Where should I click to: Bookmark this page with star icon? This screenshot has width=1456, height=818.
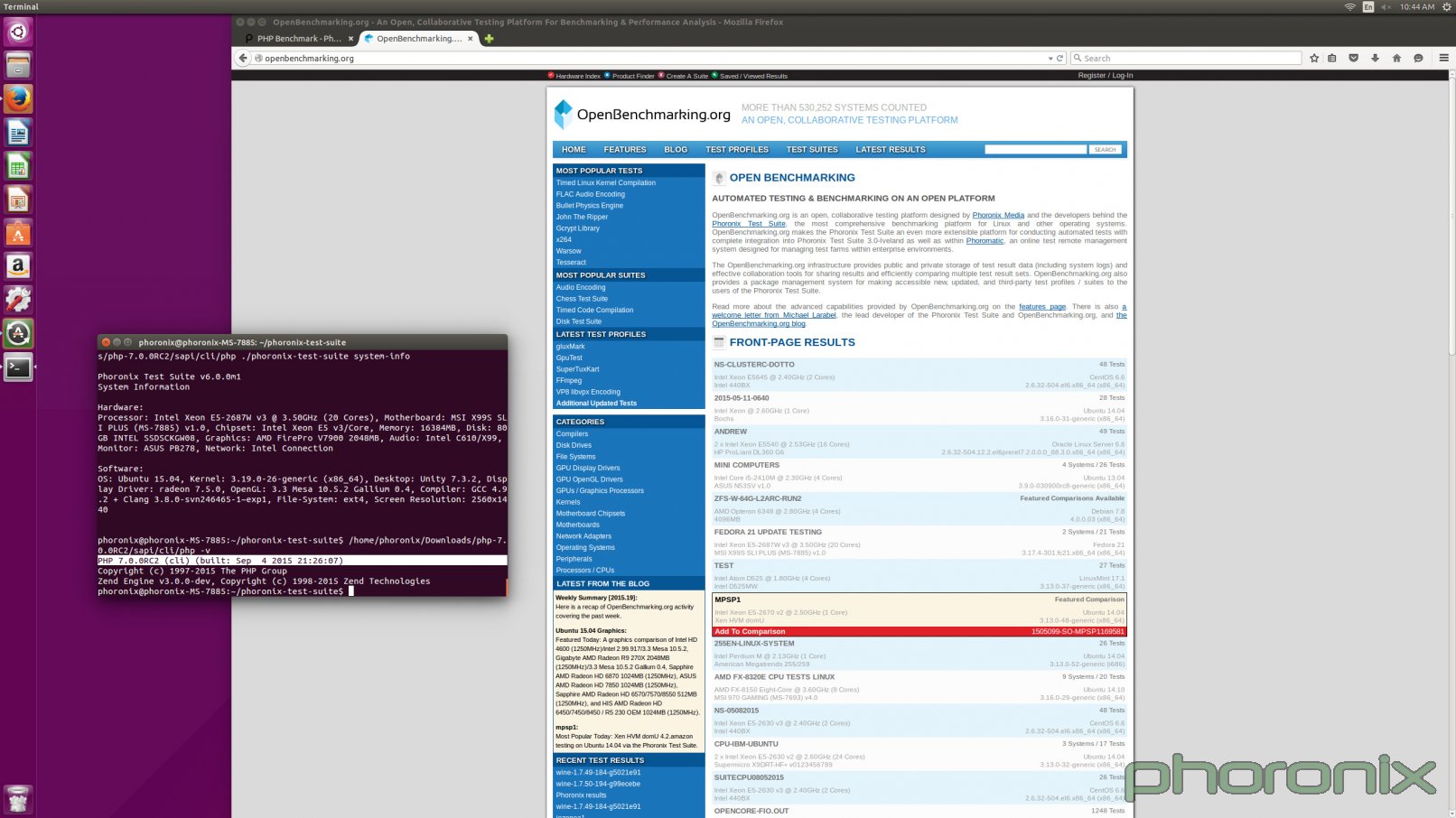[x=1314, y=58]
